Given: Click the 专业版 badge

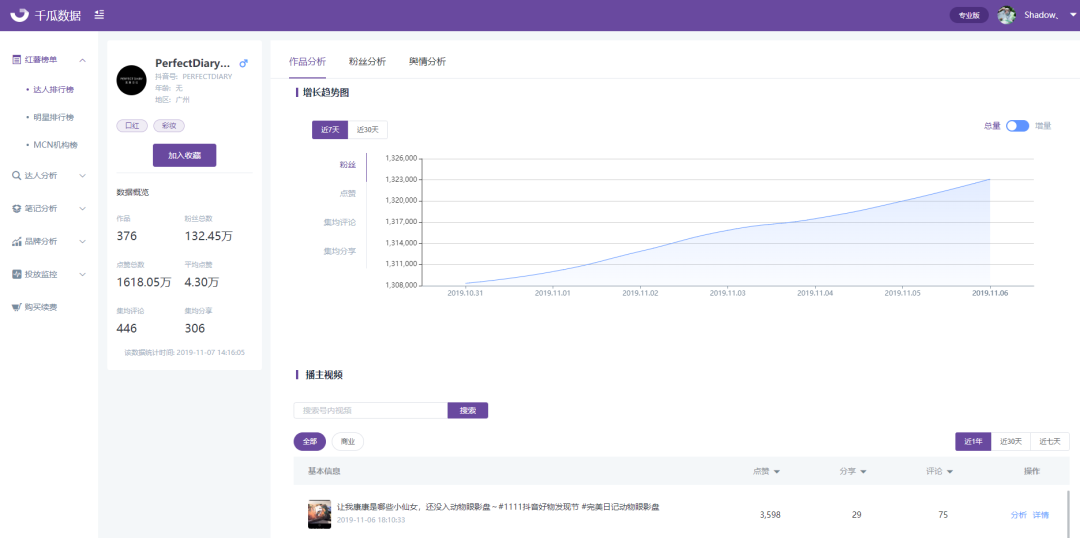Looking at the screenshot, I should point(969,15).
